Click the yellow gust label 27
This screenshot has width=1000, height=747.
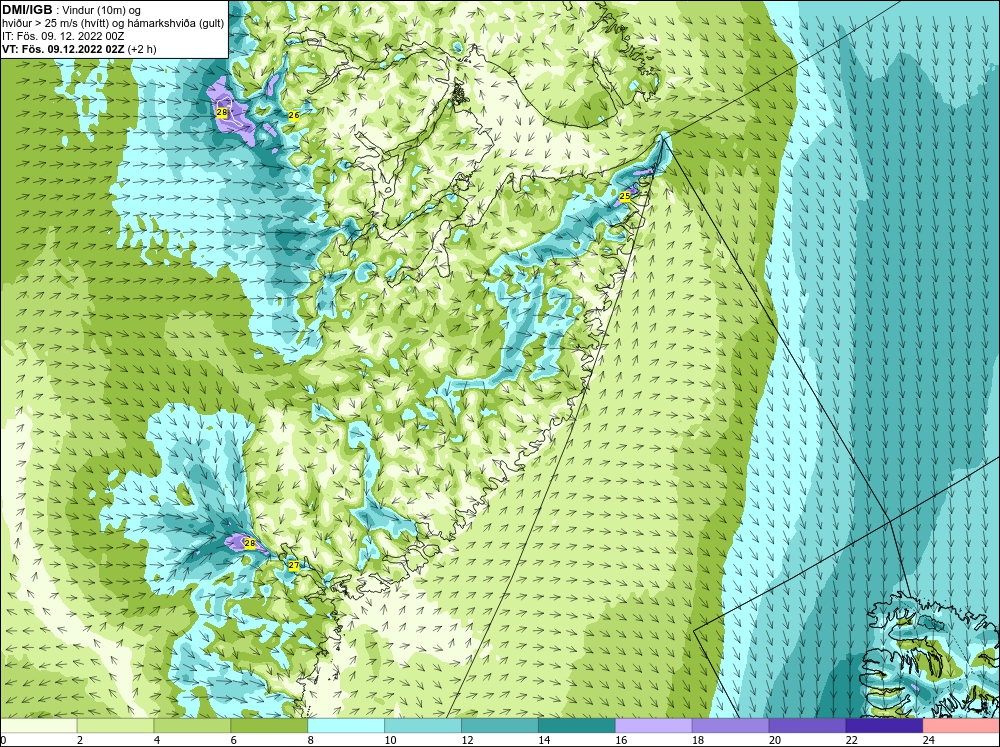[x=293, y=565]
